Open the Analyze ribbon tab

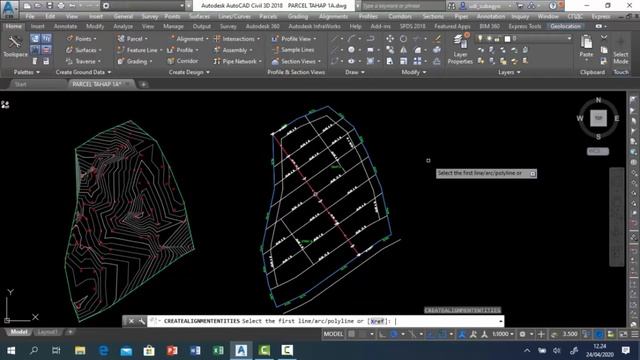(x=123, y=26)
